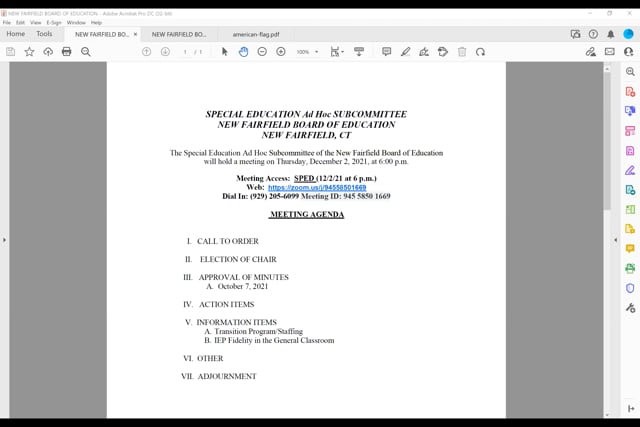
Task: Open Export PDF tool in right pane
Action: coord(630,111)
